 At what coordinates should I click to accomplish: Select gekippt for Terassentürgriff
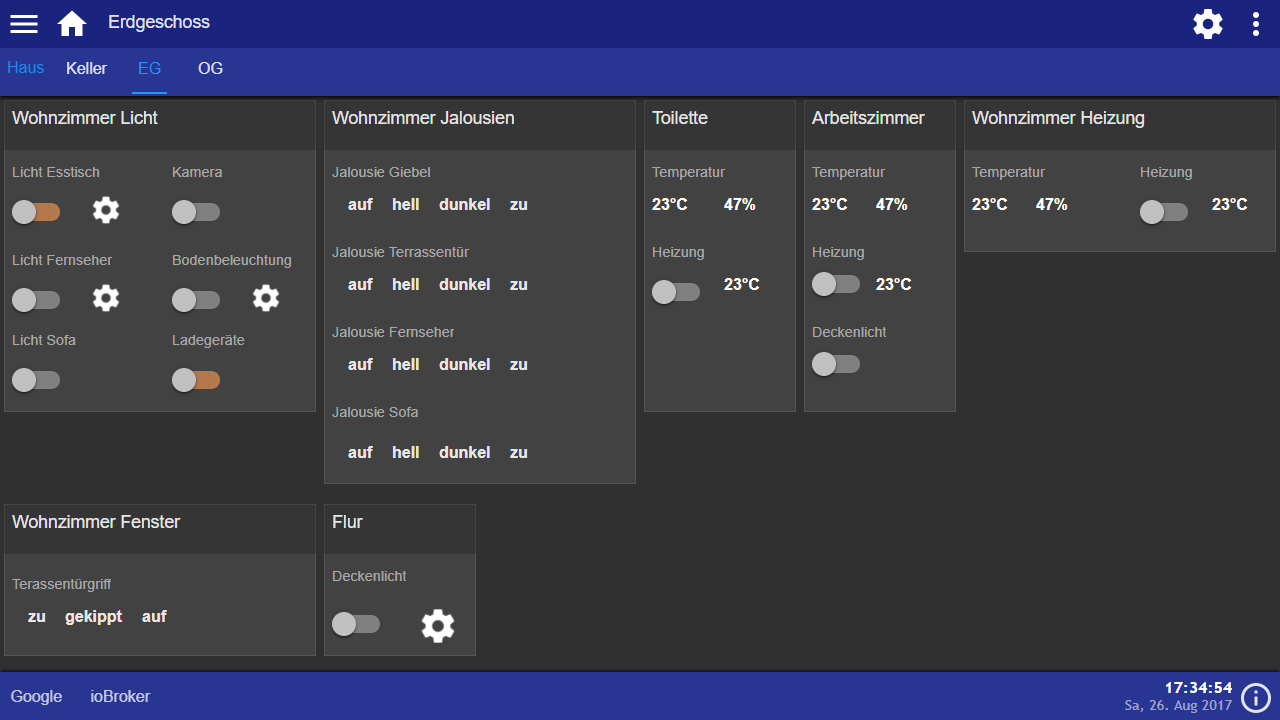point(94,617)
